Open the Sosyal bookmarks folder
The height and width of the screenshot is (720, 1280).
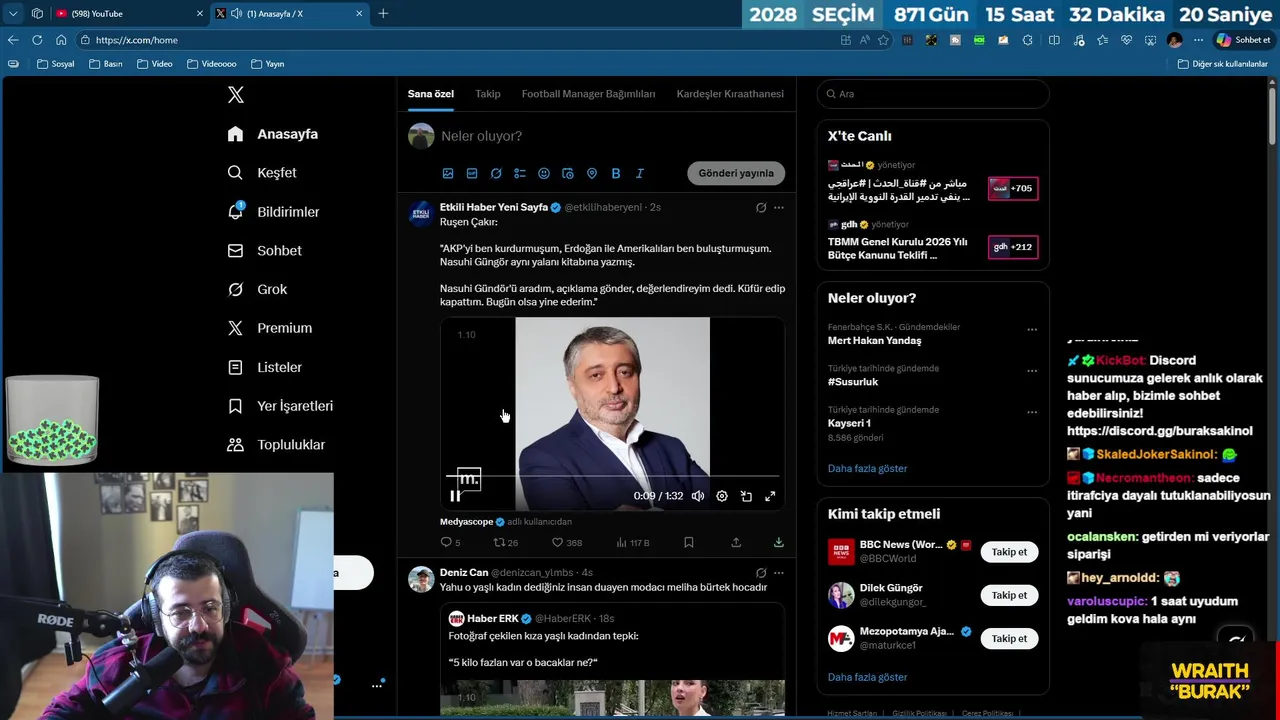pyautogui.click(x=56, y=64)
